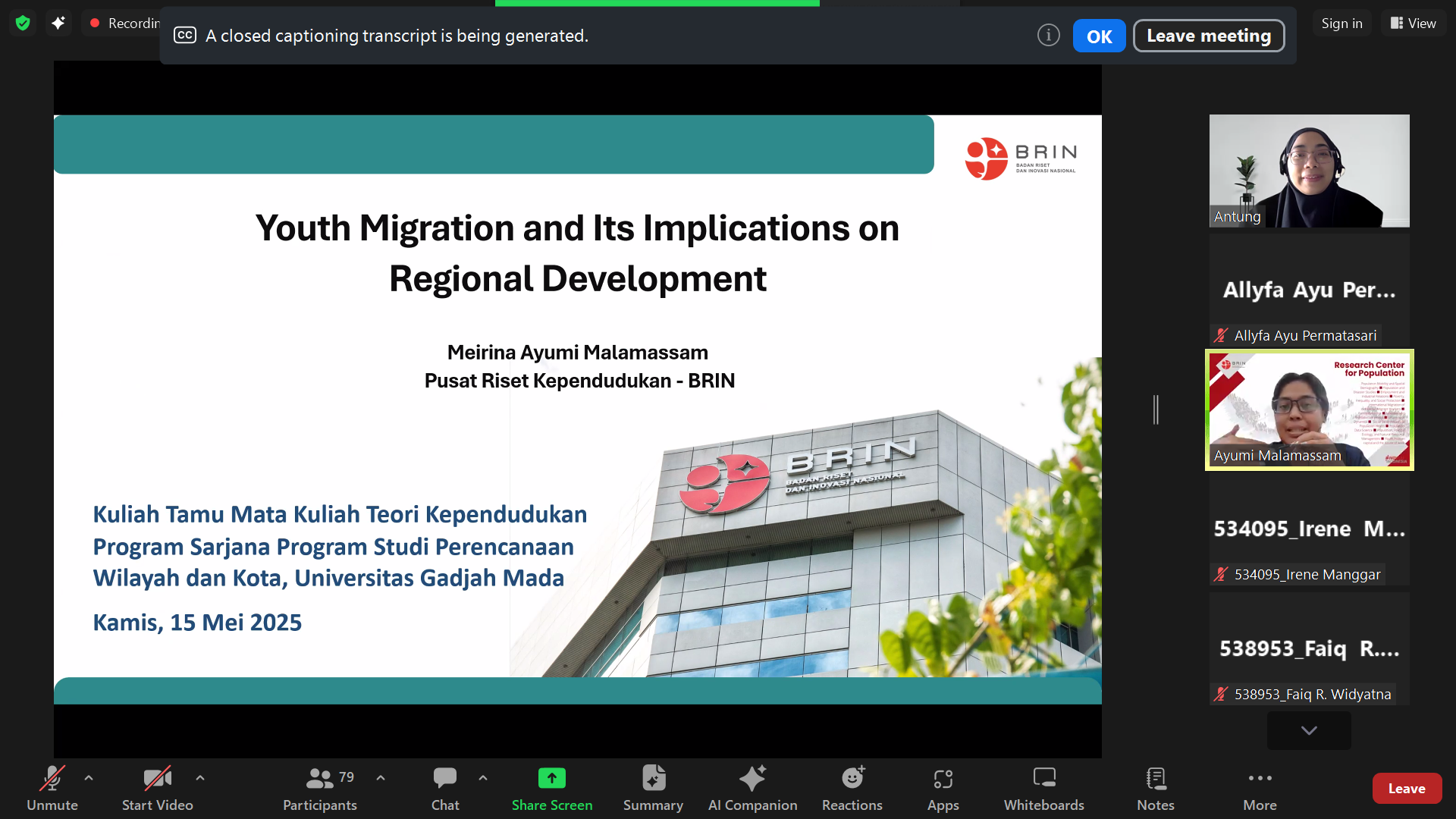Click the BRIN logo on the slide
This screenshot has width=1456, height=819.
coord(1020,158)
